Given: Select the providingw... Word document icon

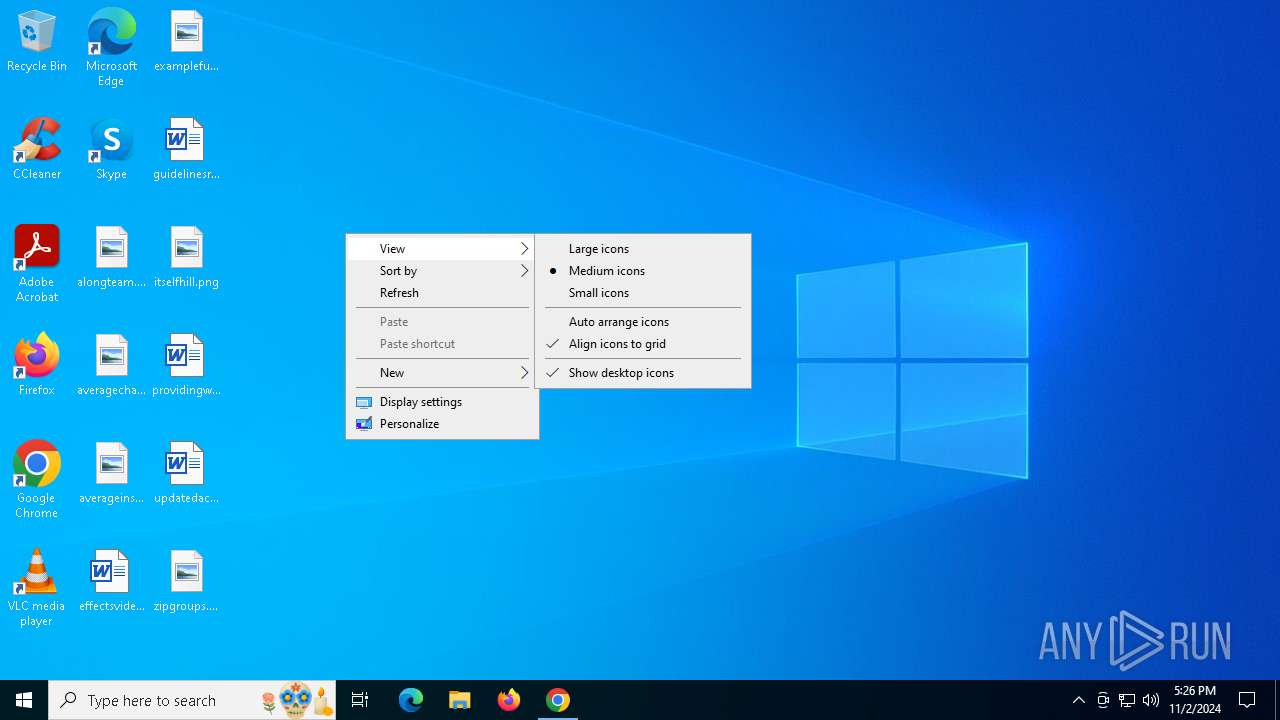Looking at the screenshot, I should (x=186, y=366).
